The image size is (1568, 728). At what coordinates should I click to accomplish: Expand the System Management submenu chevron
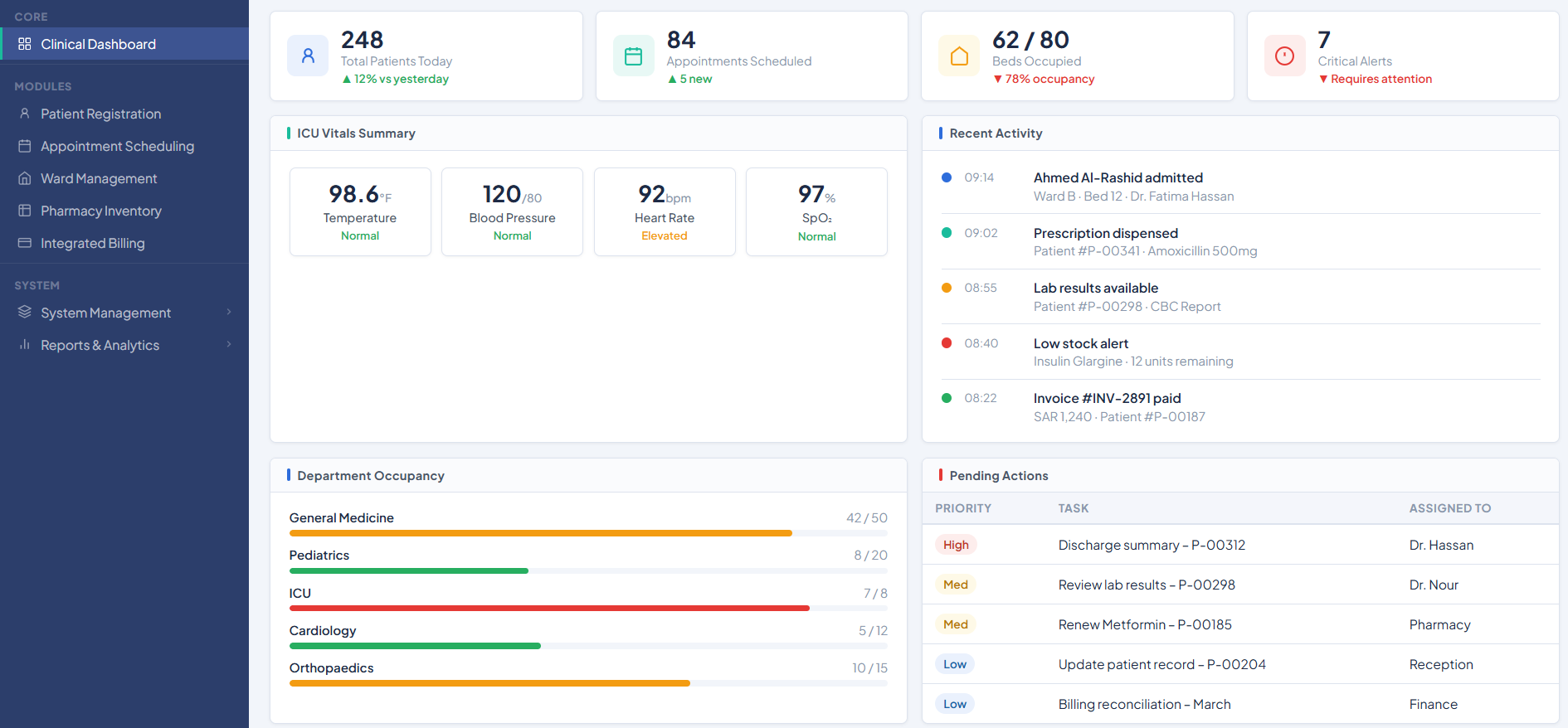(x=229, y=312)
